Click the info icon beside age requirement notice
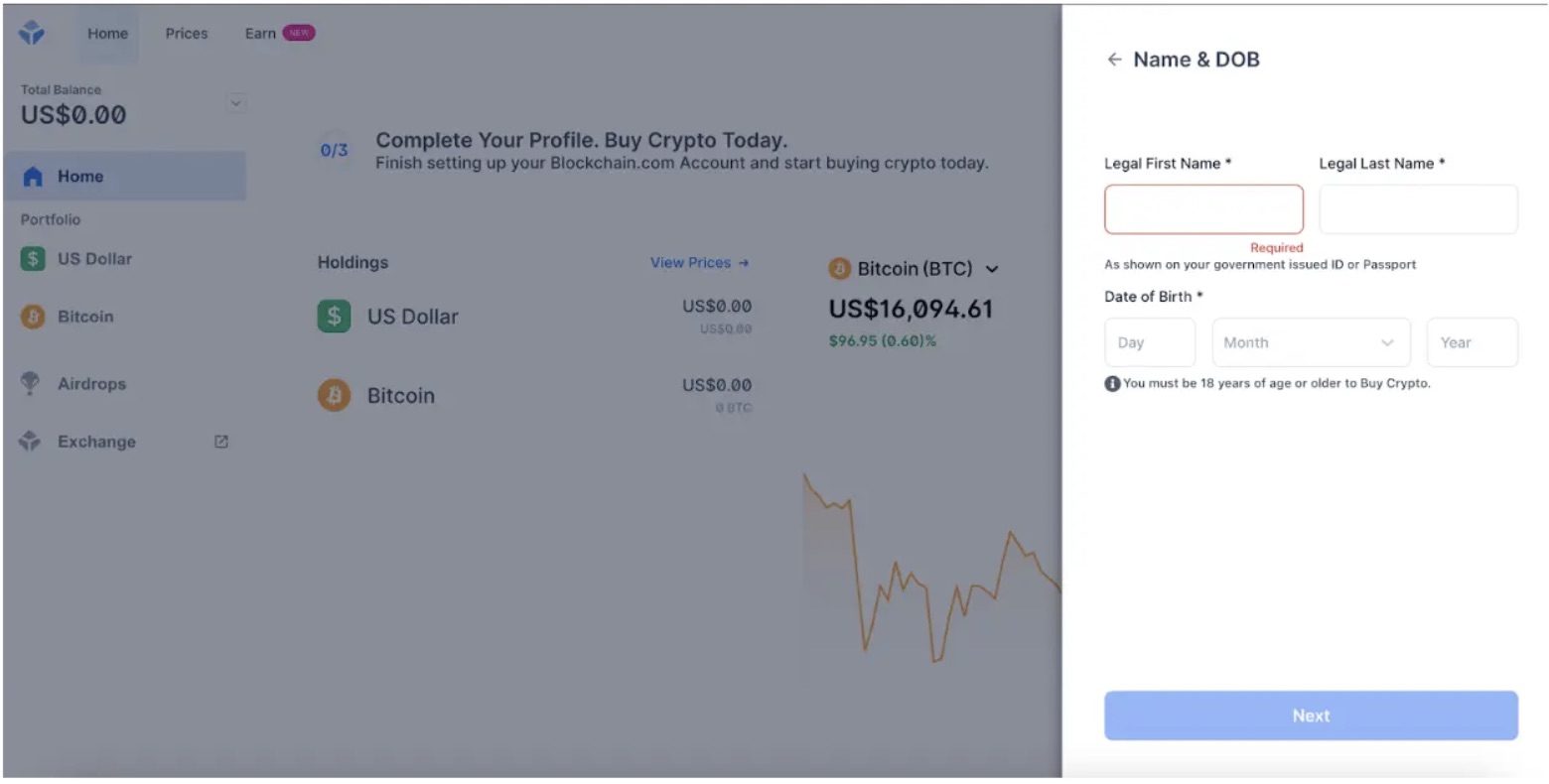The image size is (1549, 784). [x=1111, y=382]
